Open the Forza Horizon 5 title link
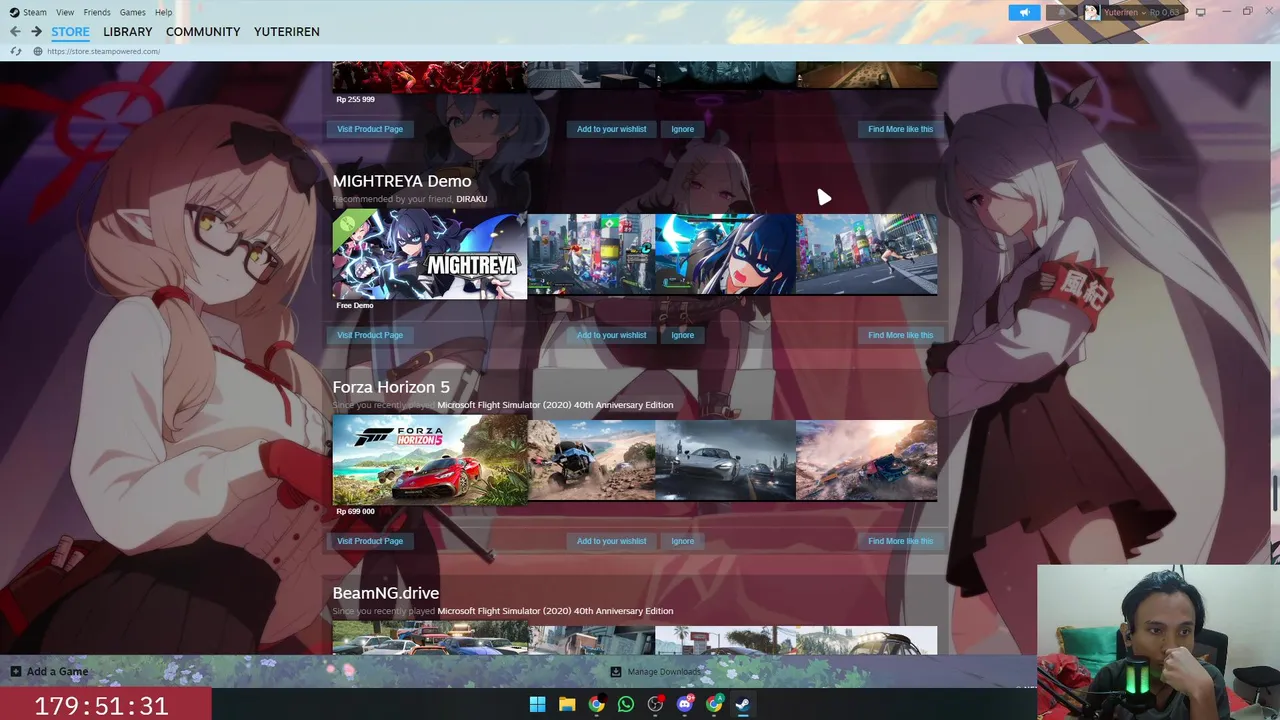Image resolution: width=1280 pixels, height=720 pixels. (391, 387)
